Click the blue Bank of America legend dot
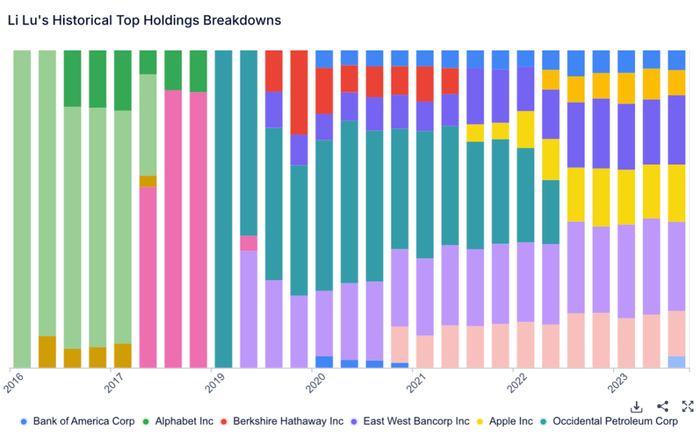The width and height of the screenshot is (700, 437). [x=24, y=422]
